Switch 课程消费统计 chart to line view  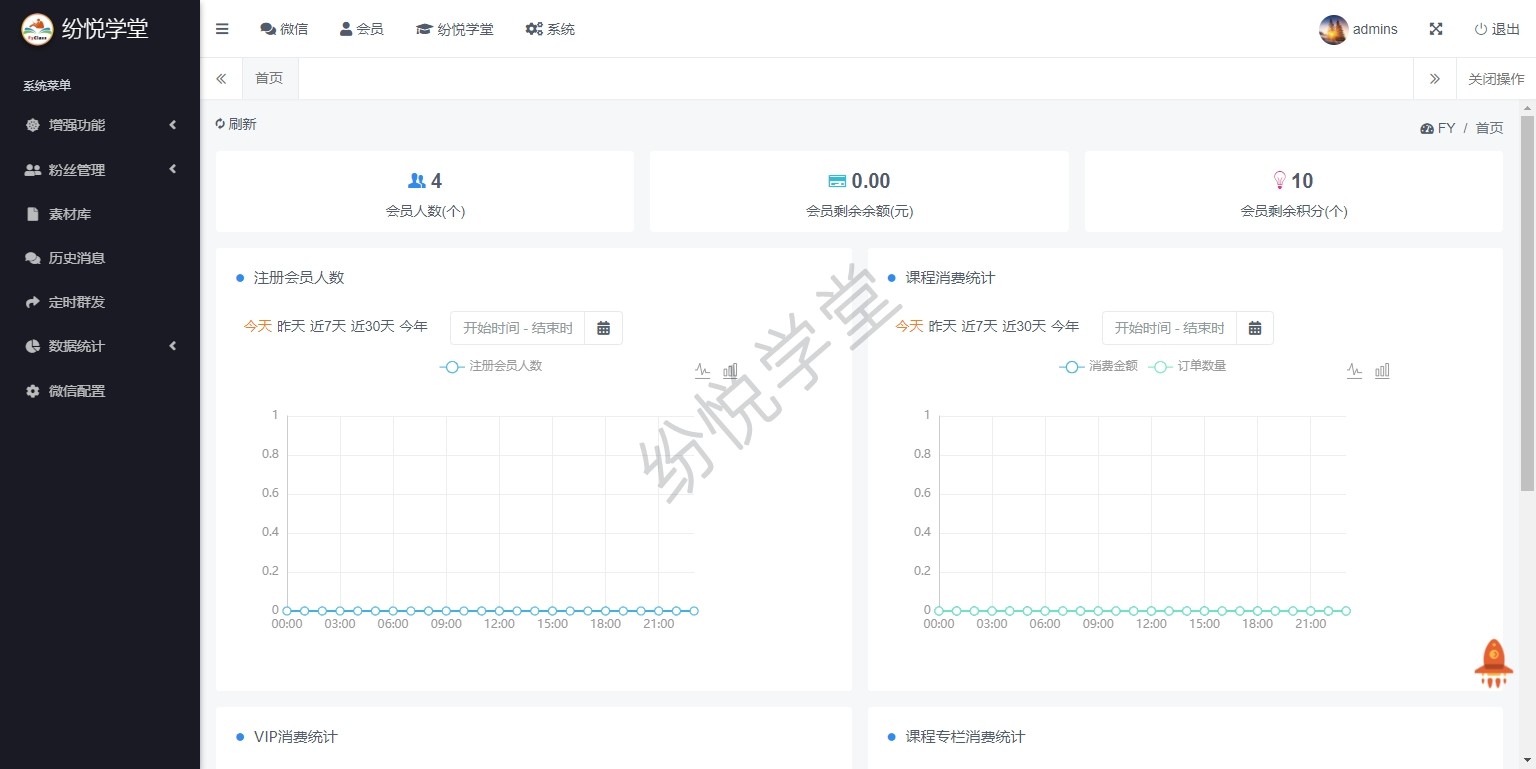1354,371
